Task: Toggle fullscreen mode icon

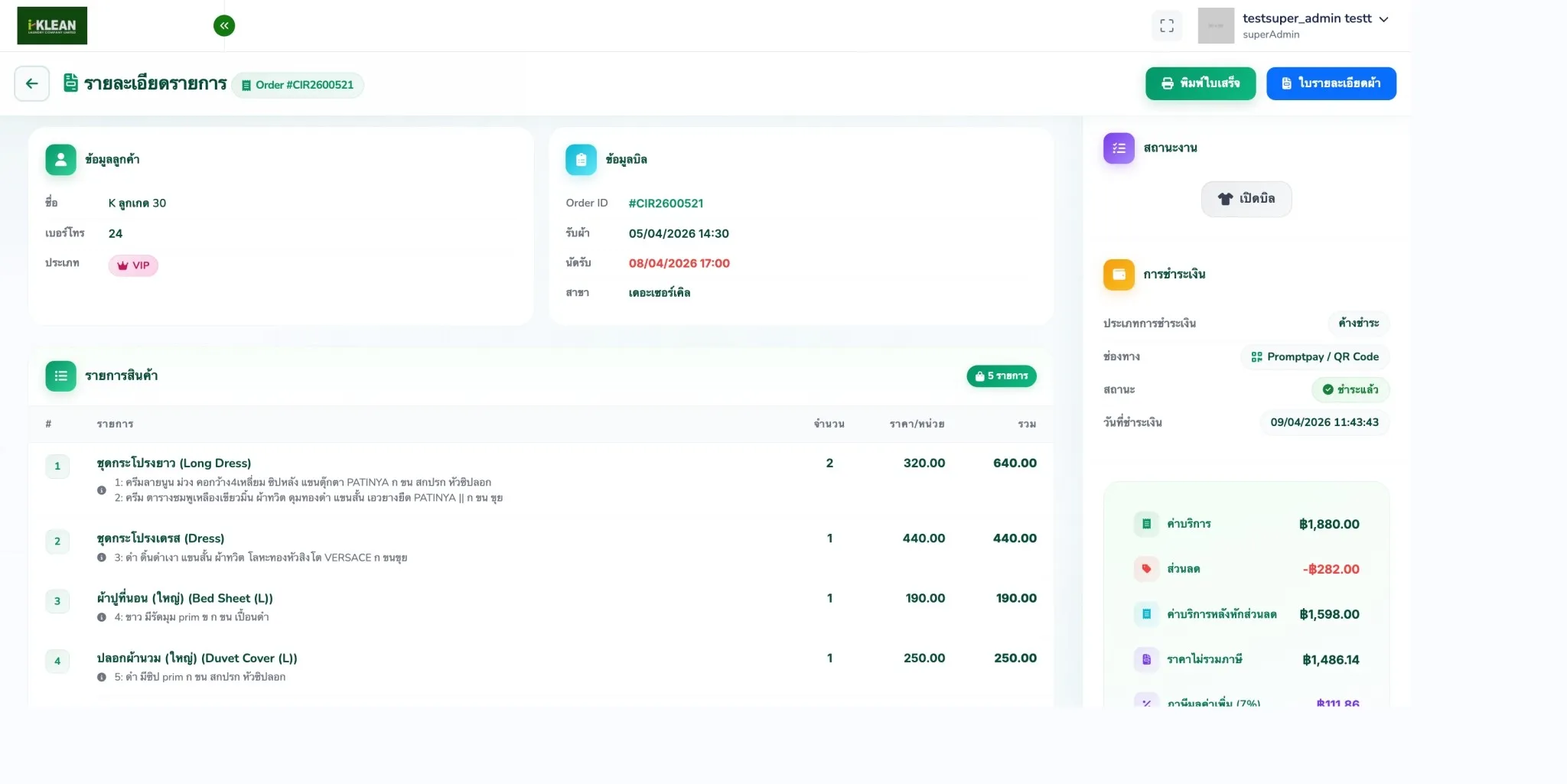Action: point(1166,26)
